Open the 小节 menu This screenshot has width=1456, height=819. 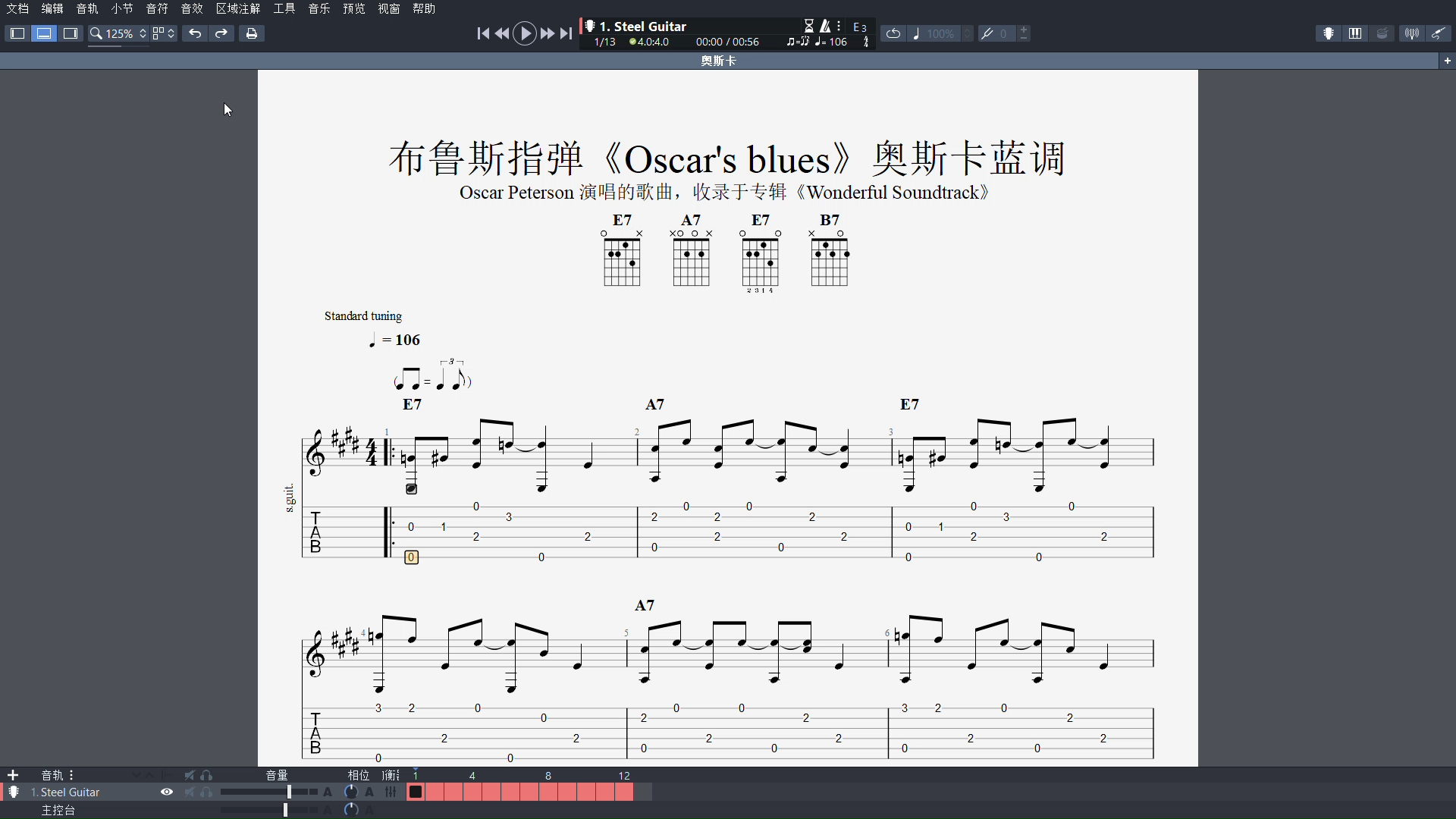click(x=122, y=8)
